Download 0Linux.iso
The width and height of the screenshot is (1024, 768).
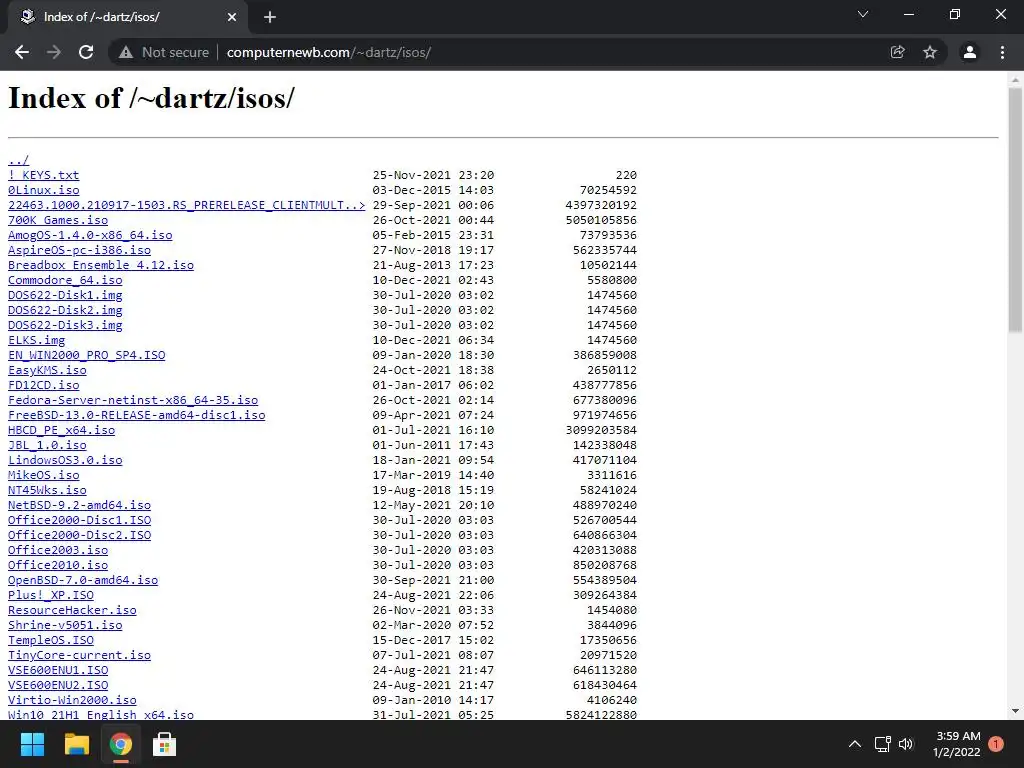pyautogui.click(x=44, y=190)
